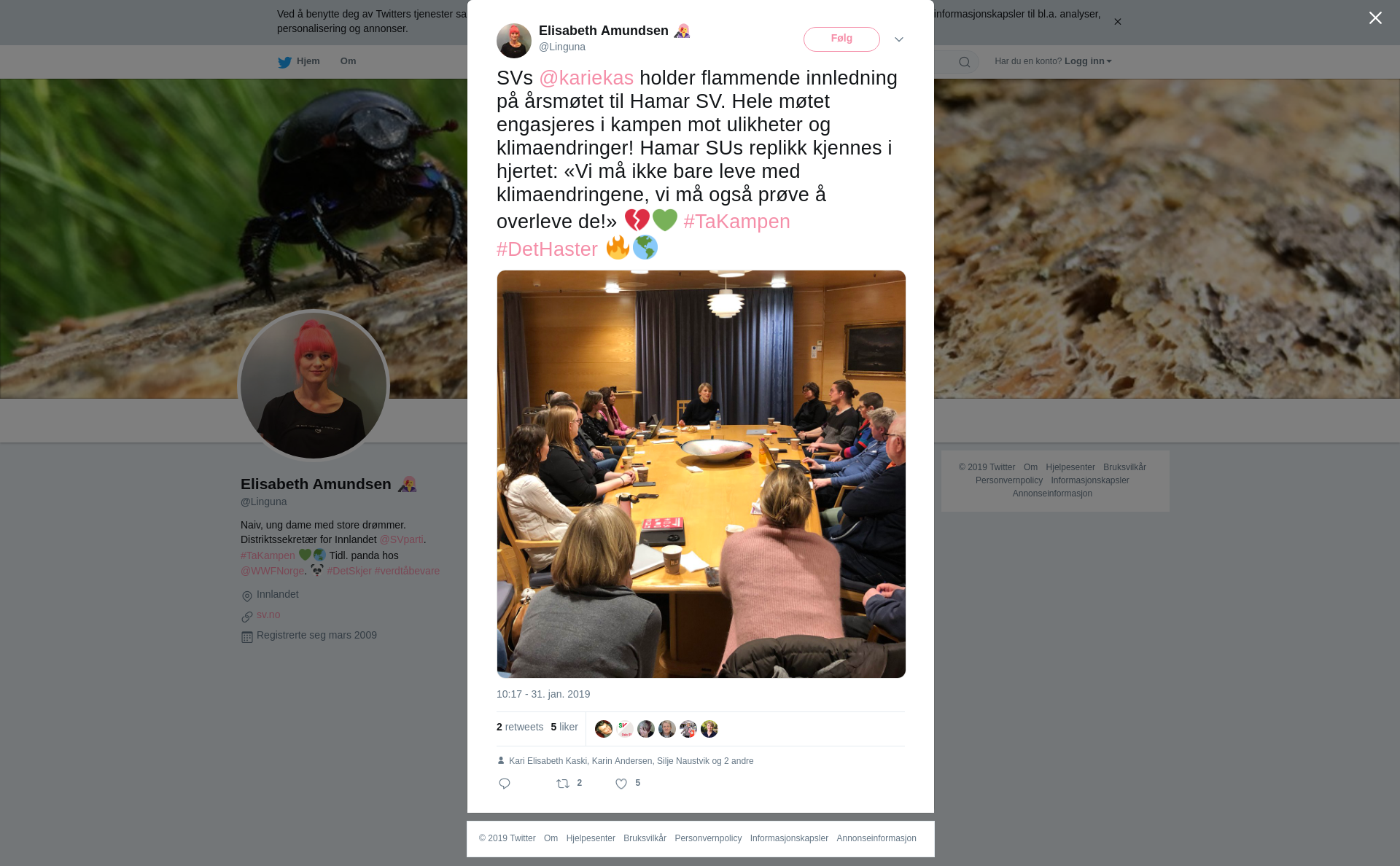Click the search magnifier icon
This screenshot has height=866, width=1400.
pyautogui.click(x=965, y=62)
